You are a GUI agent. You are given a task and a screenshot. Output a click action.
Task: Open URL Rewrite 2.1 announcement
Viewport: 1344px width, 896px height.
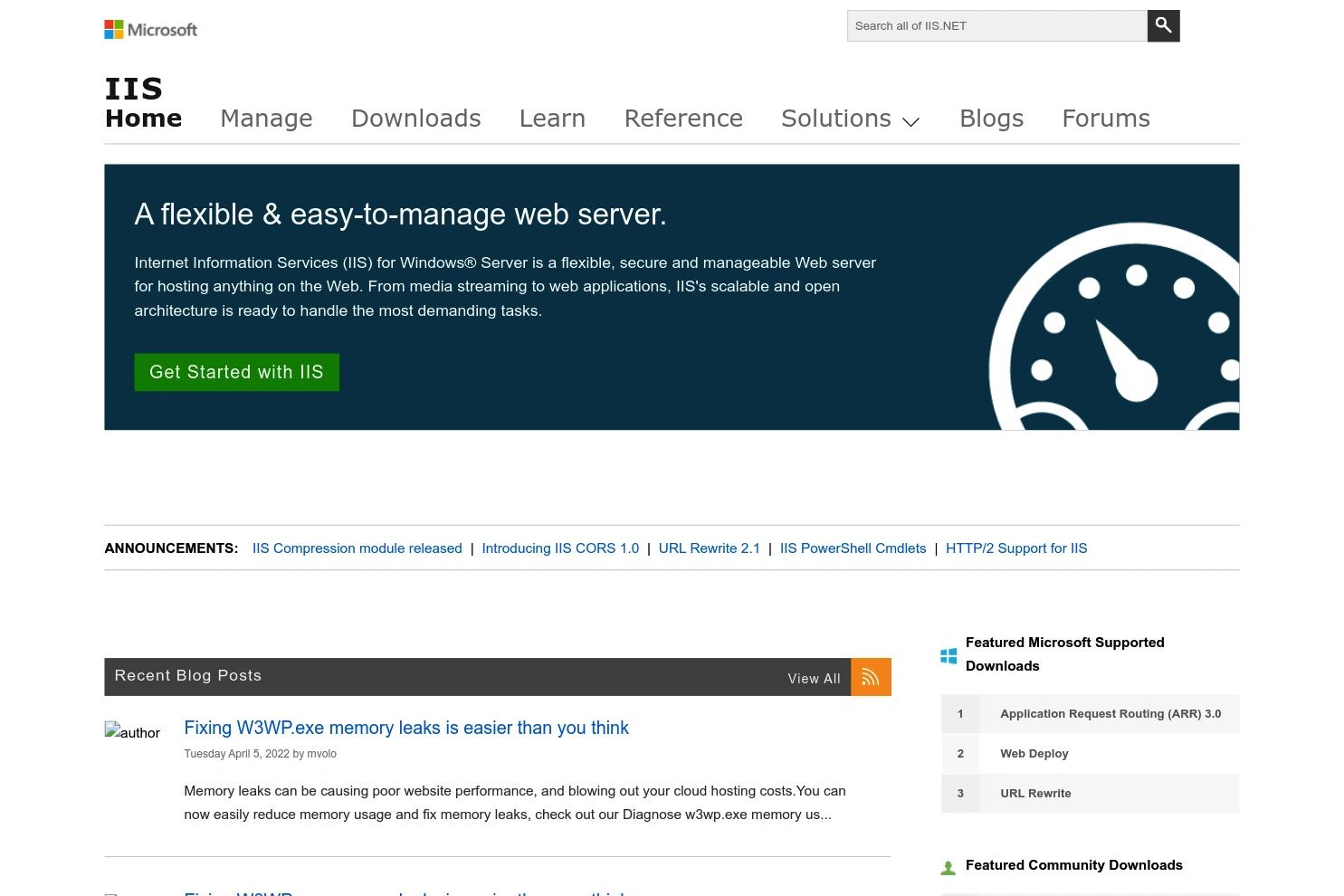coord(710,548)
